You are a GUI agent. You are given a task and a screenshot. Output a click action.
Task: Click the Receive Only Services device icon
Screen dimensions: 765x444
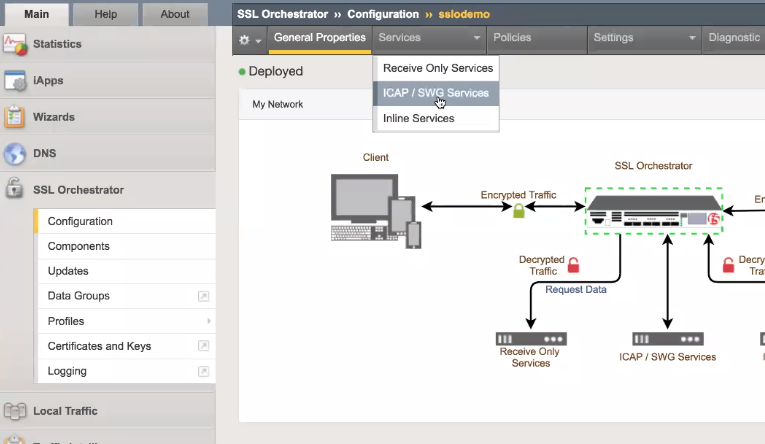[531, 339]
